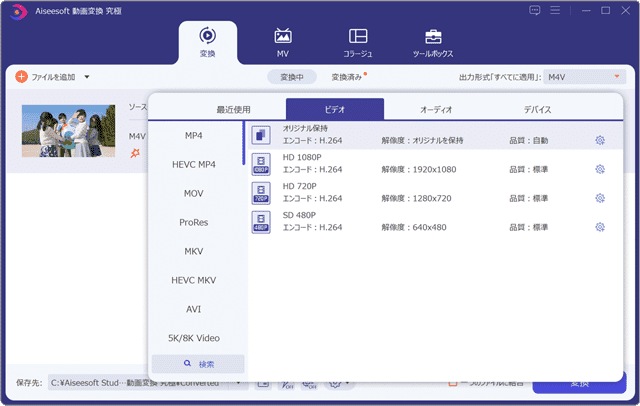This screenshot has height=406, width=640.
Task: Click the 解像度：1280x720 resolution text
Action: click(x=416, y=198)
